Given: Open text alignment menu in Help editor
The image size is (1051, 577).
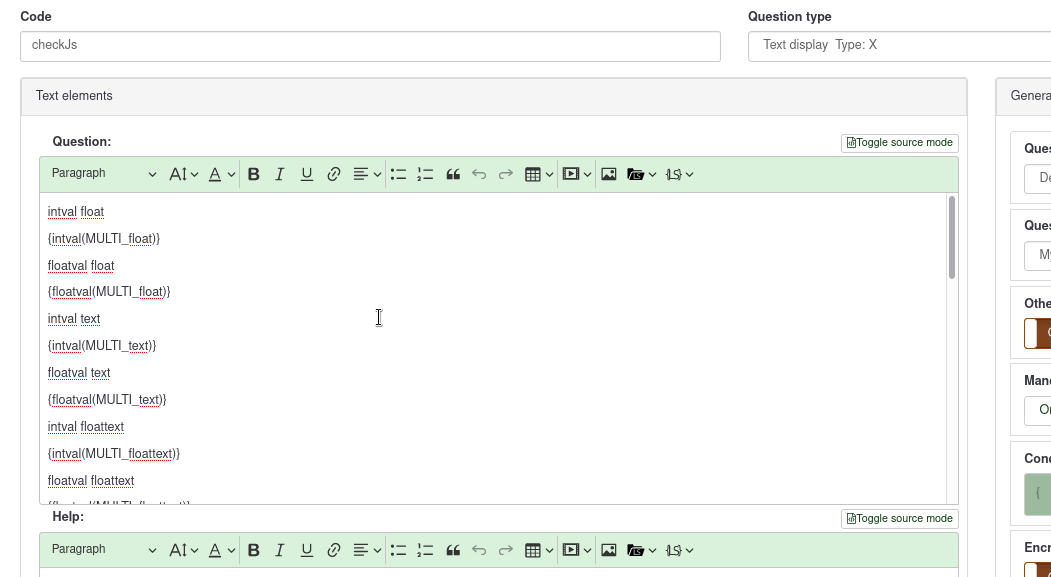Looking at the screenshot, I should tap(367, 550).
